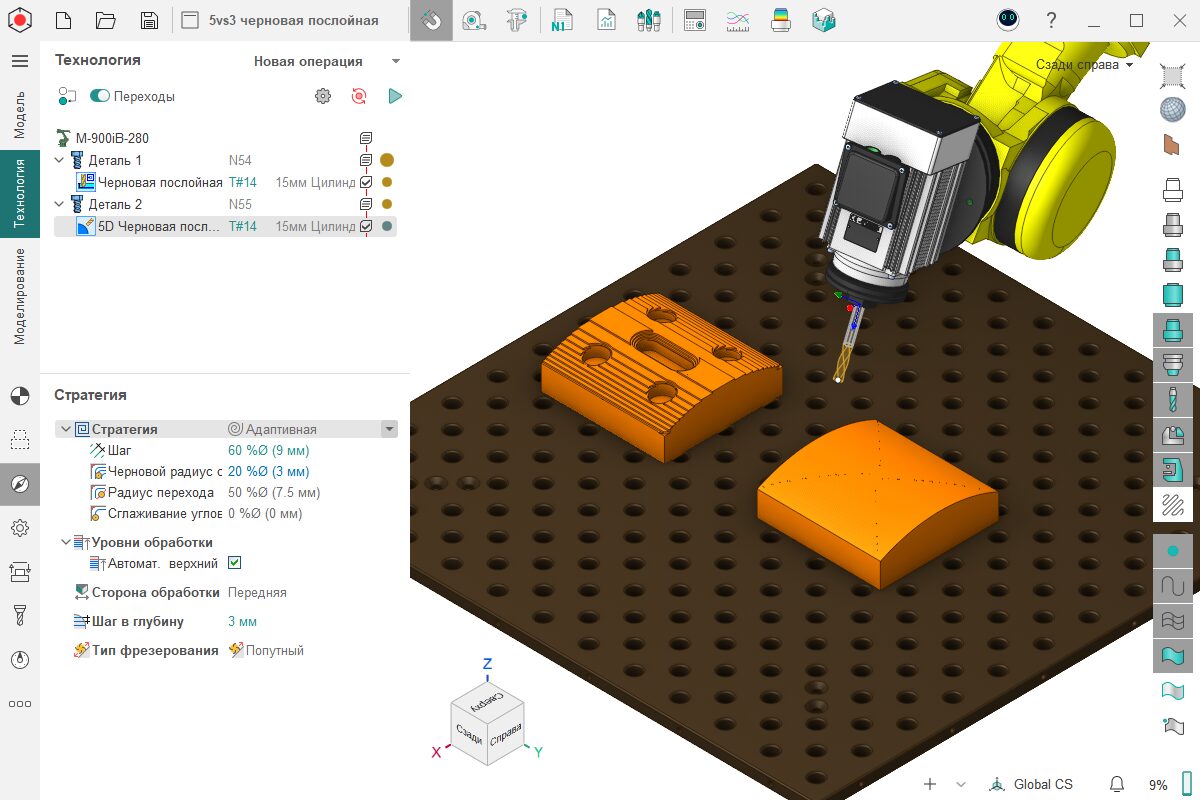This screenshot has height=800, width=1200.
Task: Click the notifications bell icon
Action: coord(1117,784)
